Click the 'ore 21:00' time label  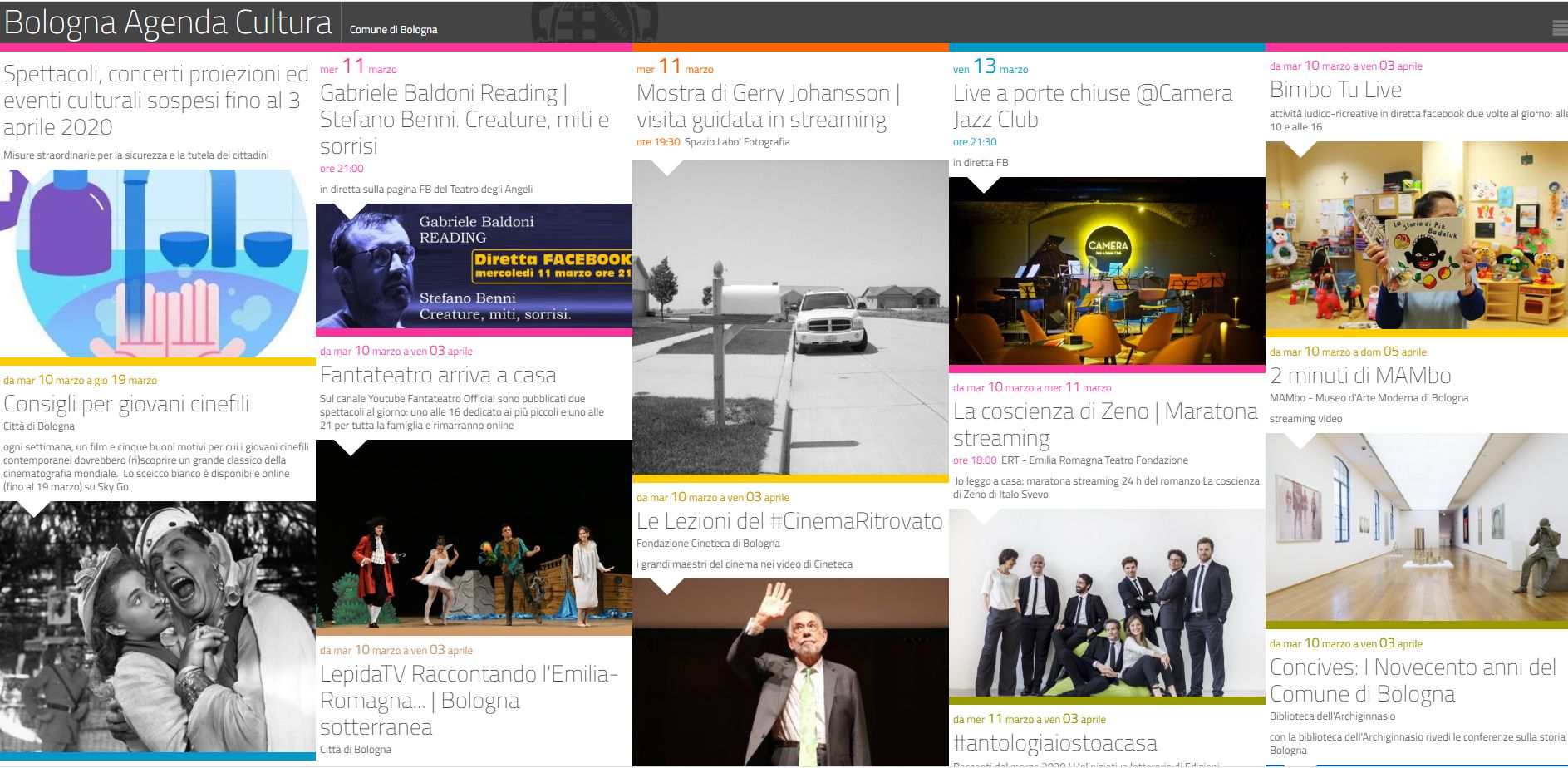coord(342,169)
